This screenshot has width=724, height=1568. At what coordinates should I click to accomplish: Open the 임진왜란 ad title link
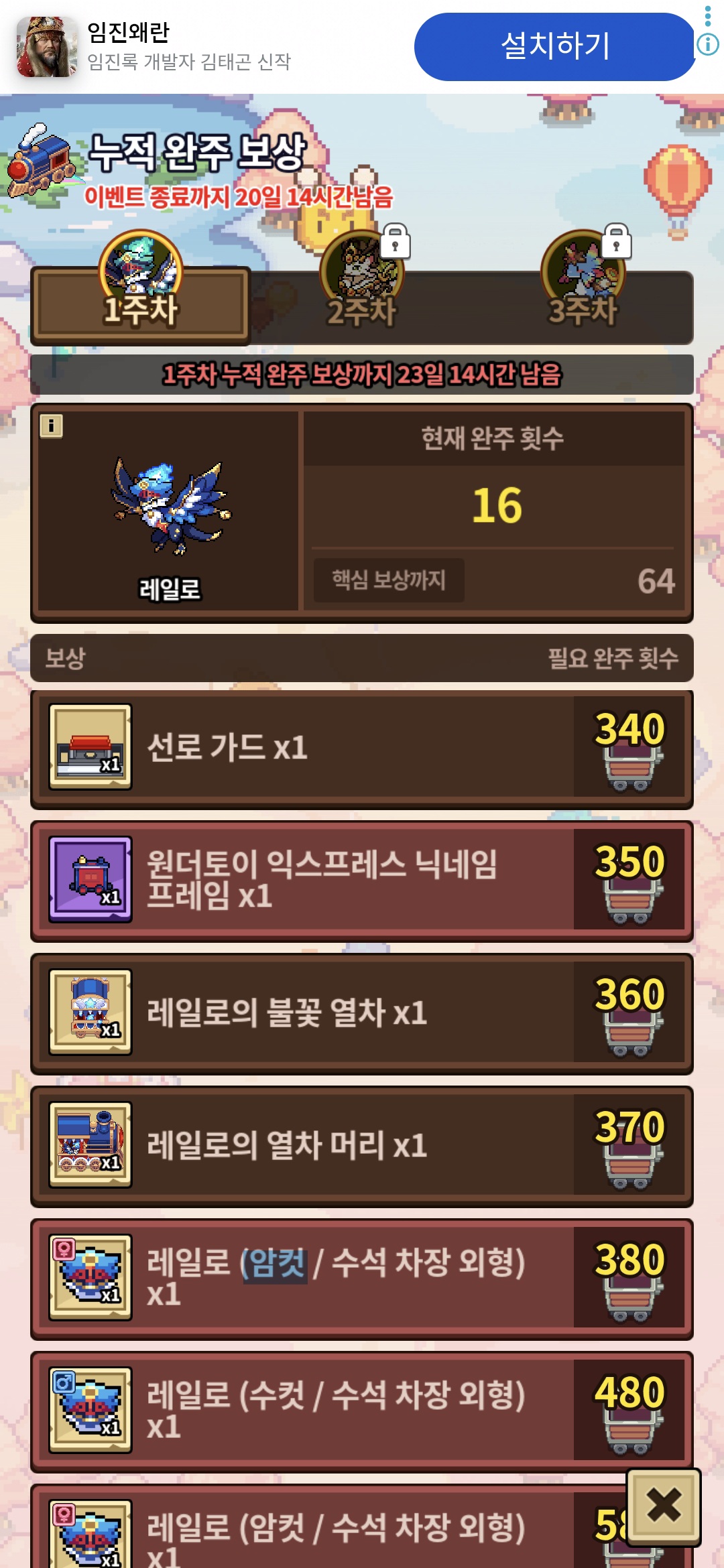point(128,32)
